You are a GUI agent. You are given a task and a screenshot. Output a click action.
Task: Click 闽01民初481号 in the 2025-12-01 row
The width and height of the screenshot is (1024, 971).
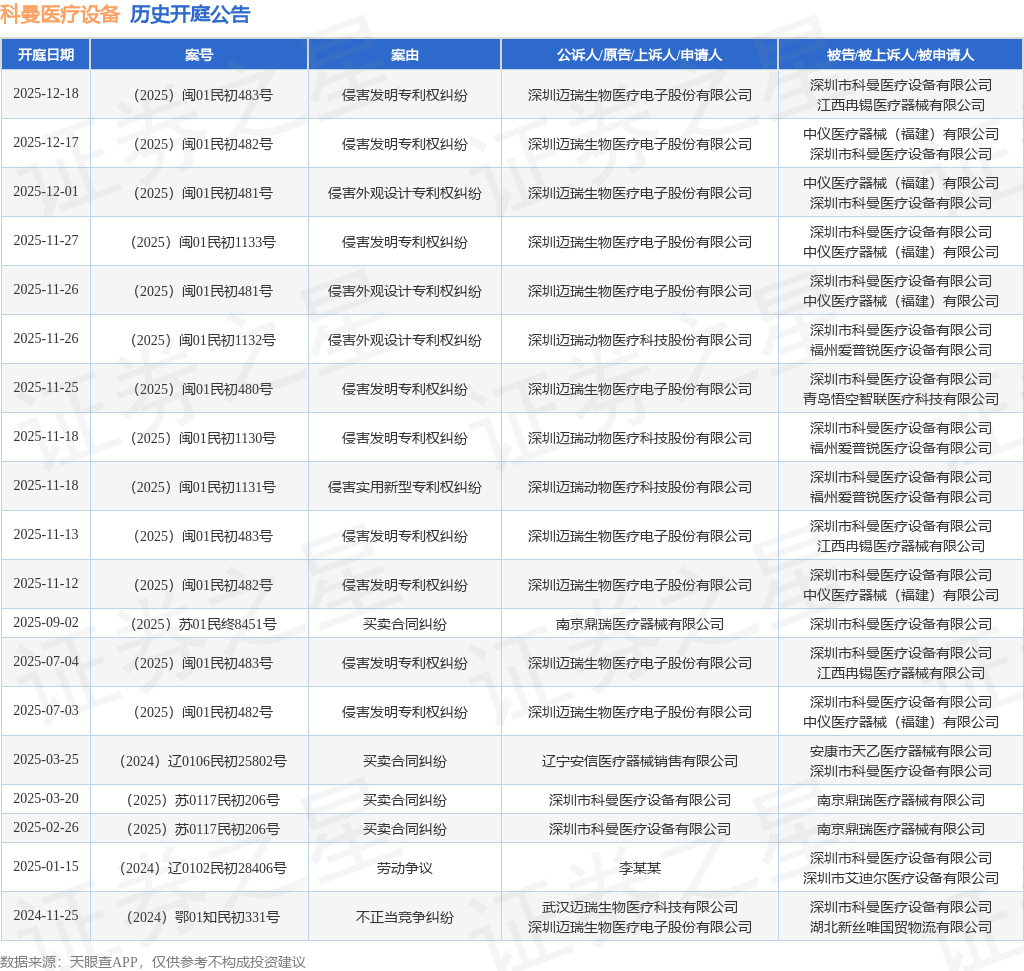(227, 193)
